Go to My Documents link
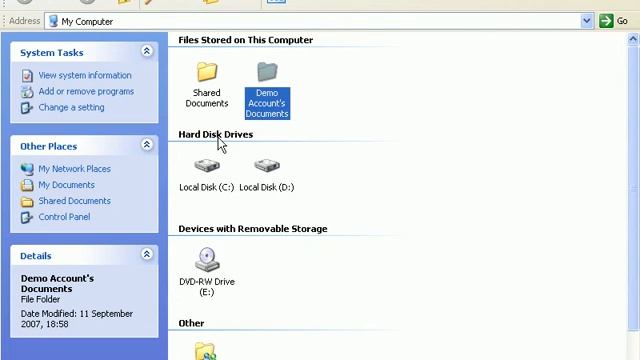This screenshot has height=360, width=640. (x=67, y=185)
